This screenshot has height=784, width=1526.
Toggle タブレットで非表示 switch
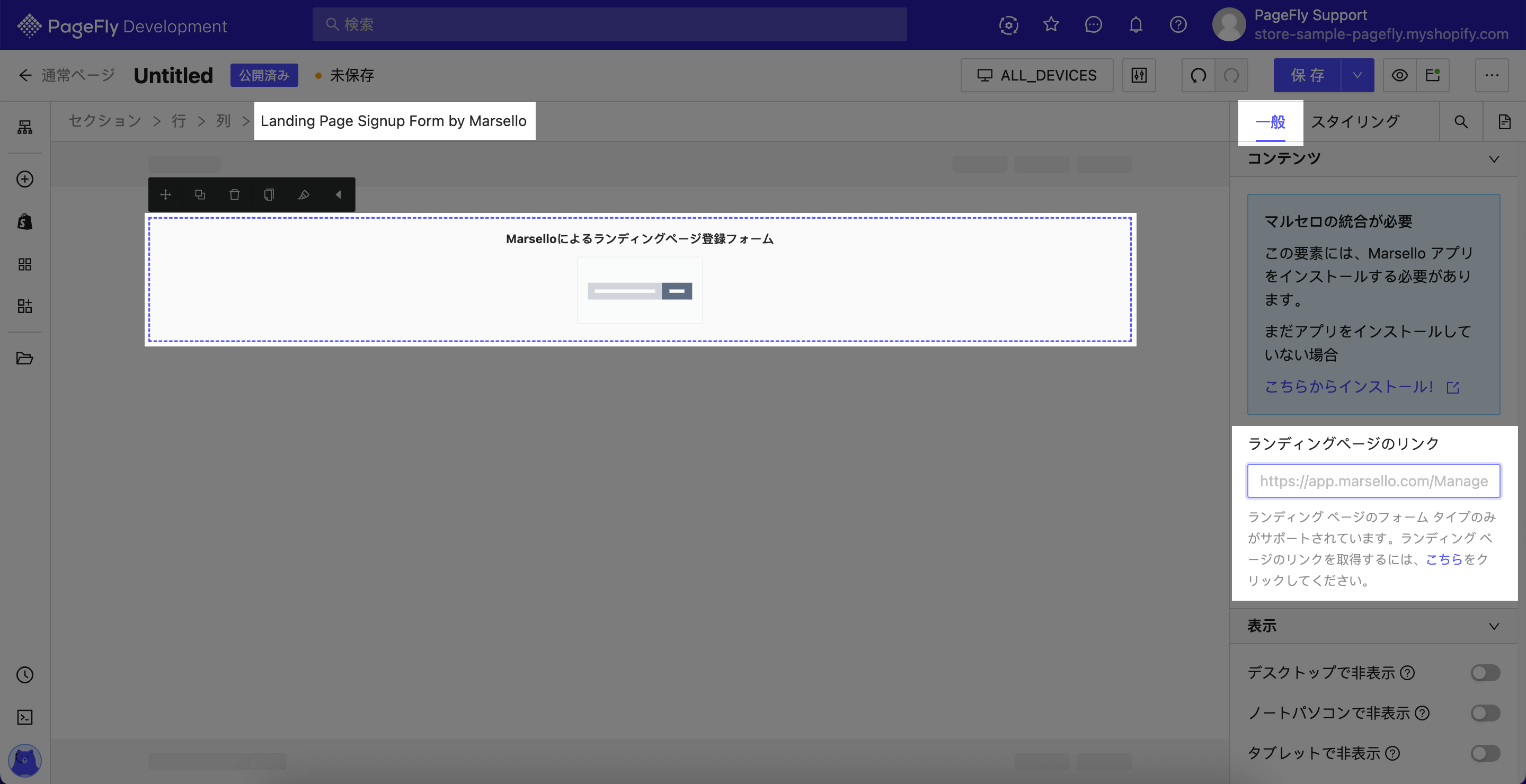click(x=1485, y=753)
